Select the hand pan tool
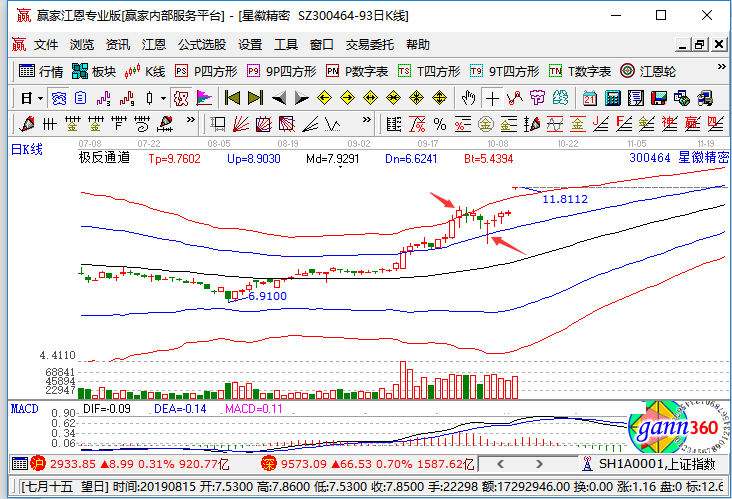The height and width of the screenshot is (499, 732). [x=468, y=98]
